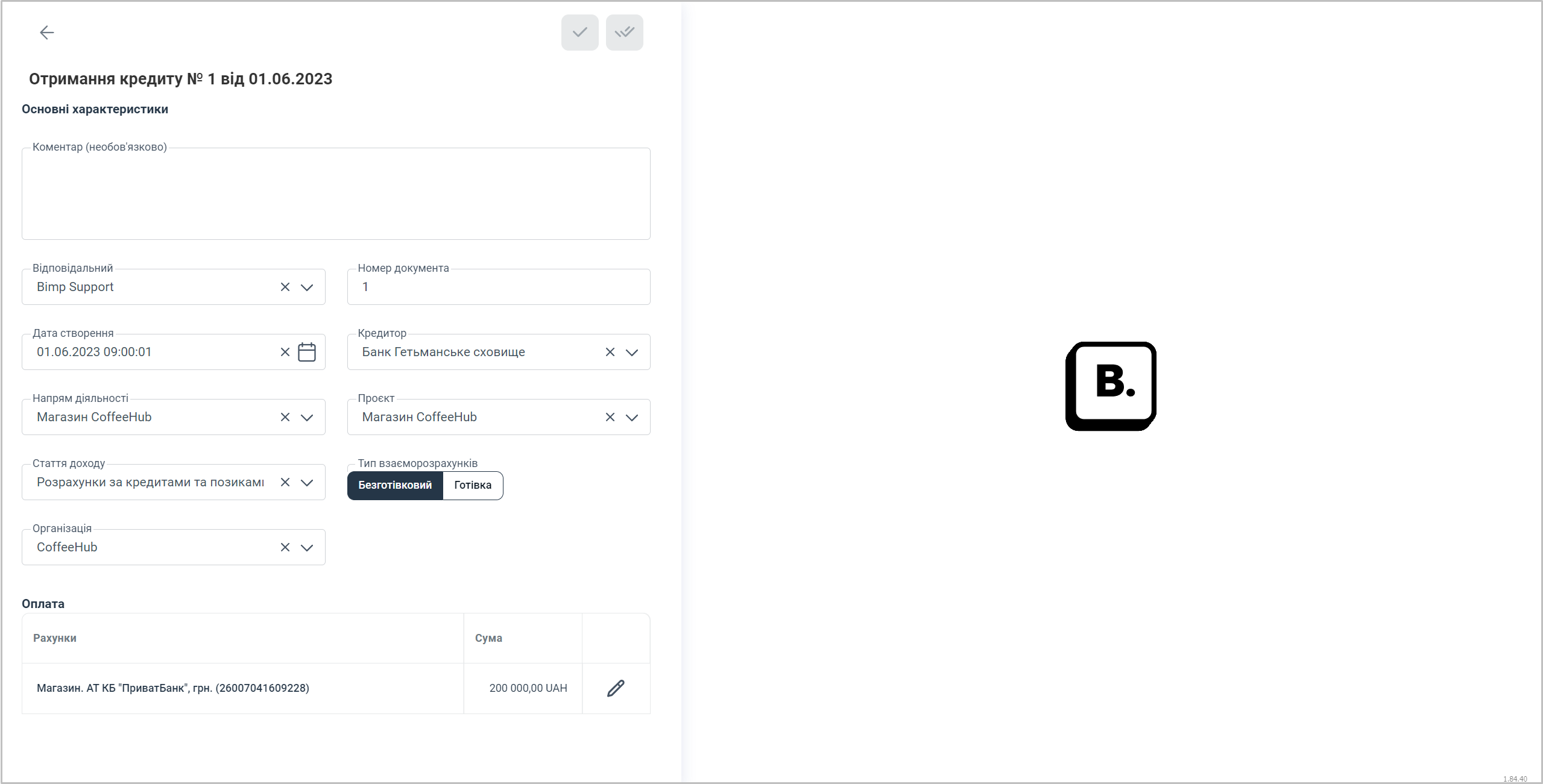
Task: Expand the Проєкт dropdown
Action: 632,417
